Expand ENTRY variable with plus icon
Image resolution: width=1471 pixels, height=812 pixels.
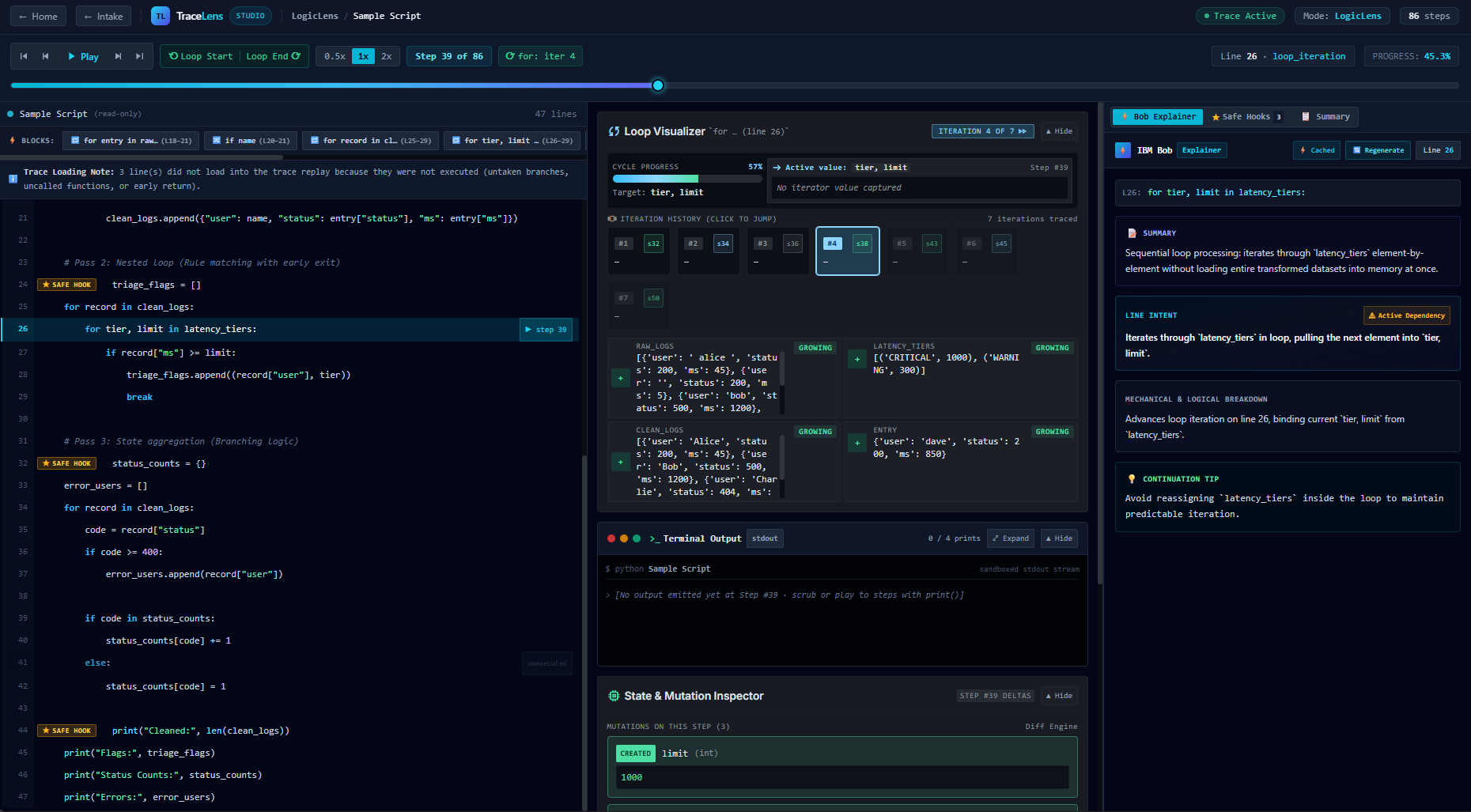[x=857, y=443]
